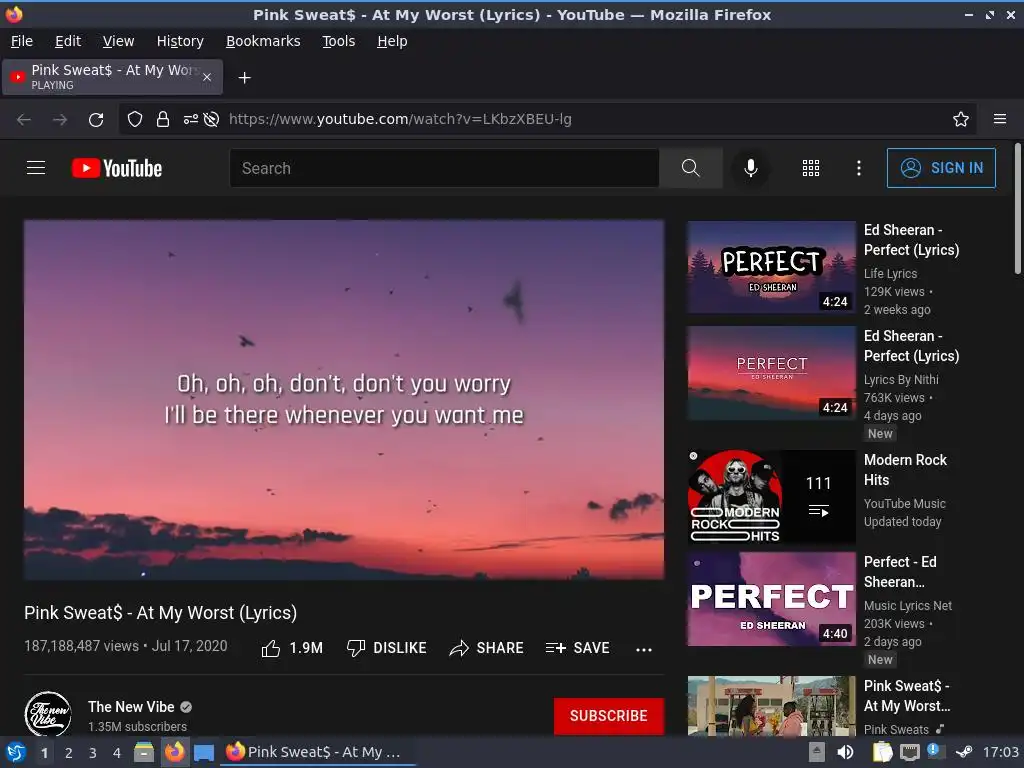This screenshot has height=768, width=1024.
Task: Save video to playlist with SAVE
Action: pos(577,648)
